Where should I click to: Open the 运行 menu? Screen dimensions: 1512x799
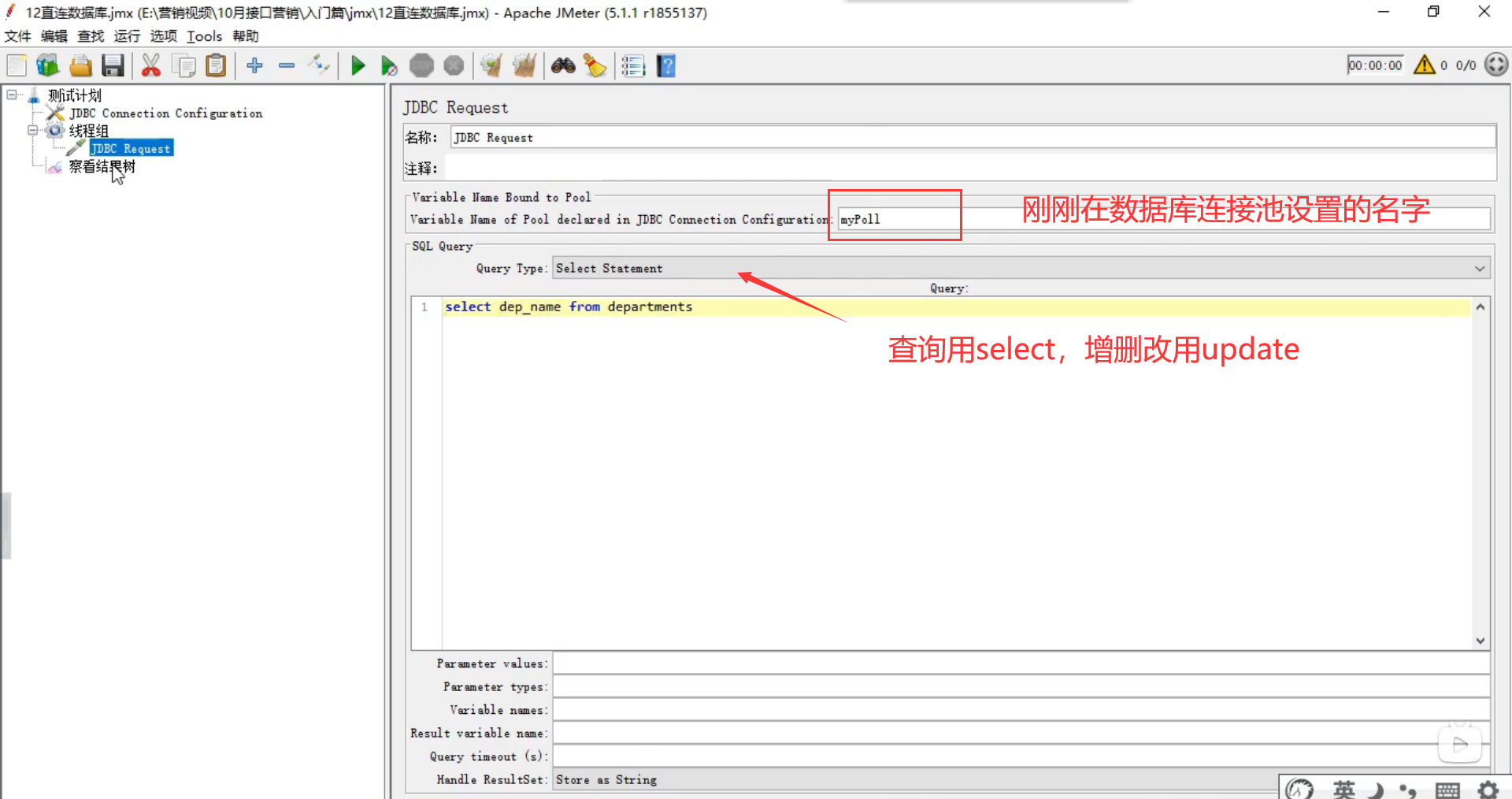coord(127,36)
